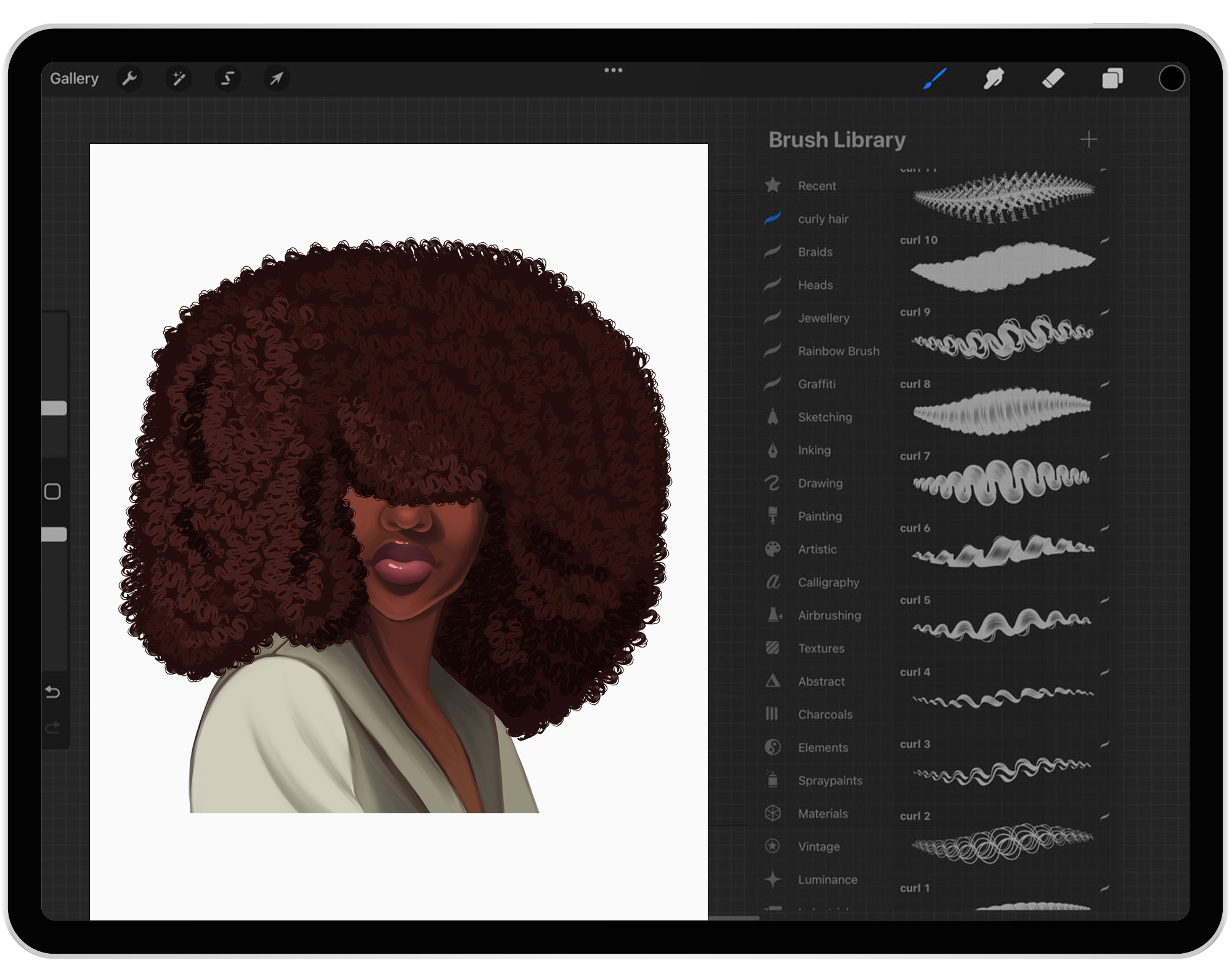The width and height of the screenshot is (1232, 979).
Task: Select the Smudge finger tool
Action: pyautogui.click(x=994, y=79)
